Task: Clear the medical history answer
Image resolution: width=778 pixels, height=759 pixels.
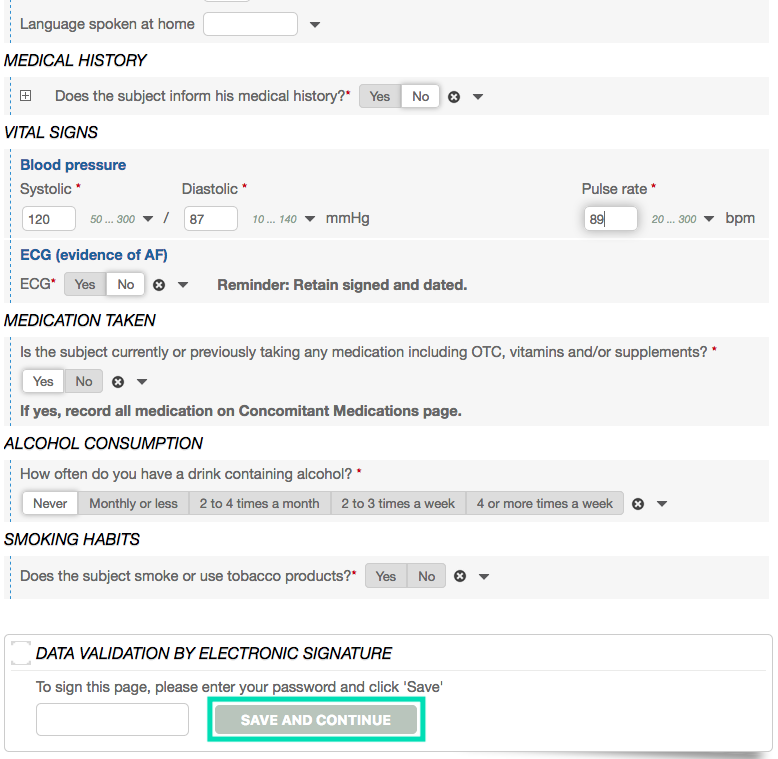Action: click(454, 97)
